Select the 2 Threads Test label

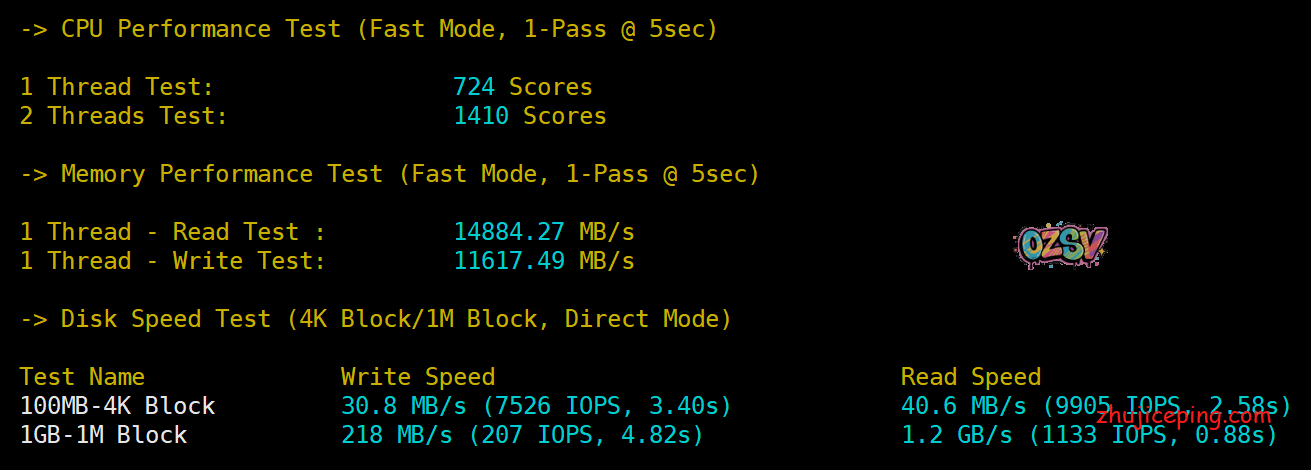pyautogui.click(x=124, y=116)
